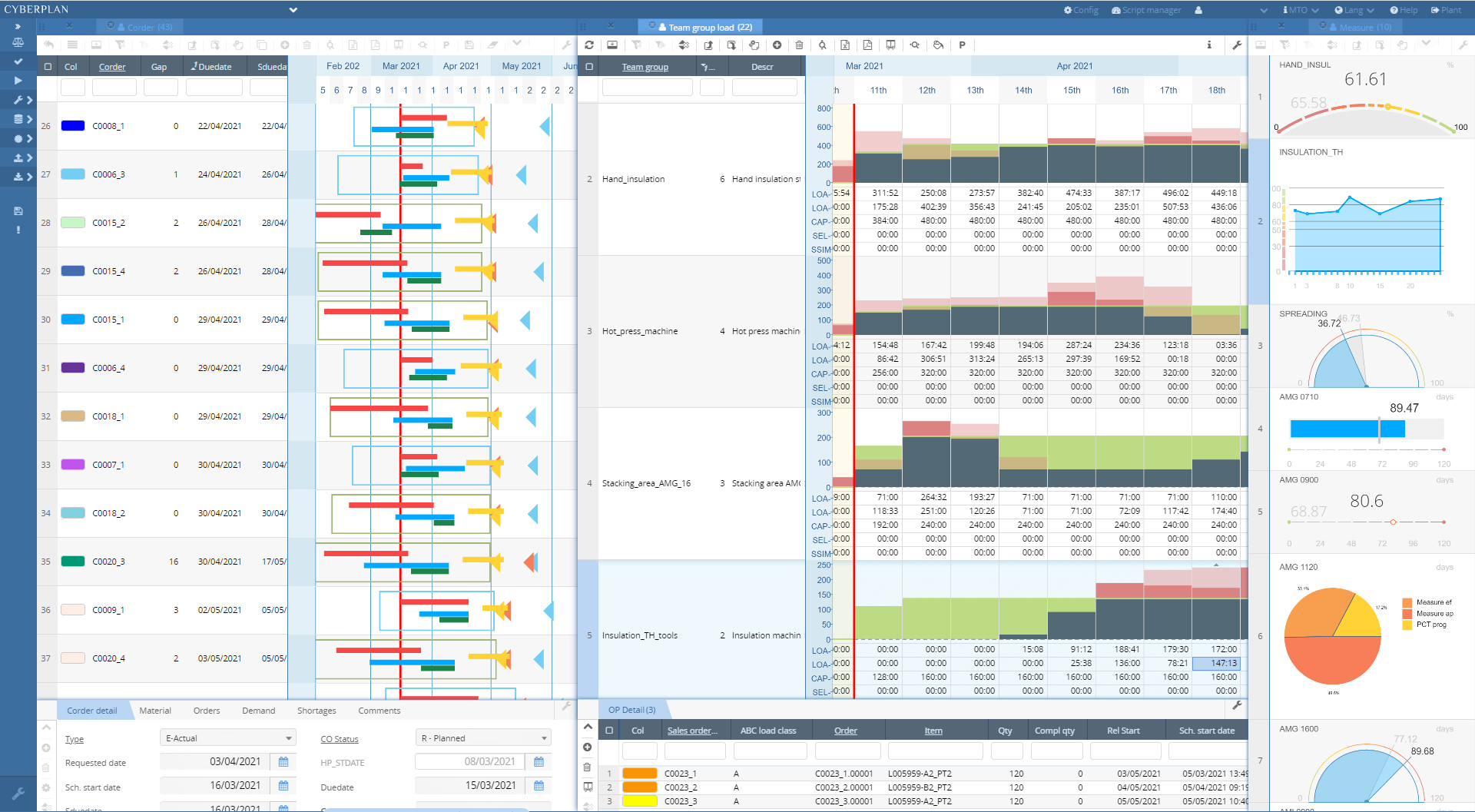Click the refresh icon in Team group load toolbar

(589, 45)
